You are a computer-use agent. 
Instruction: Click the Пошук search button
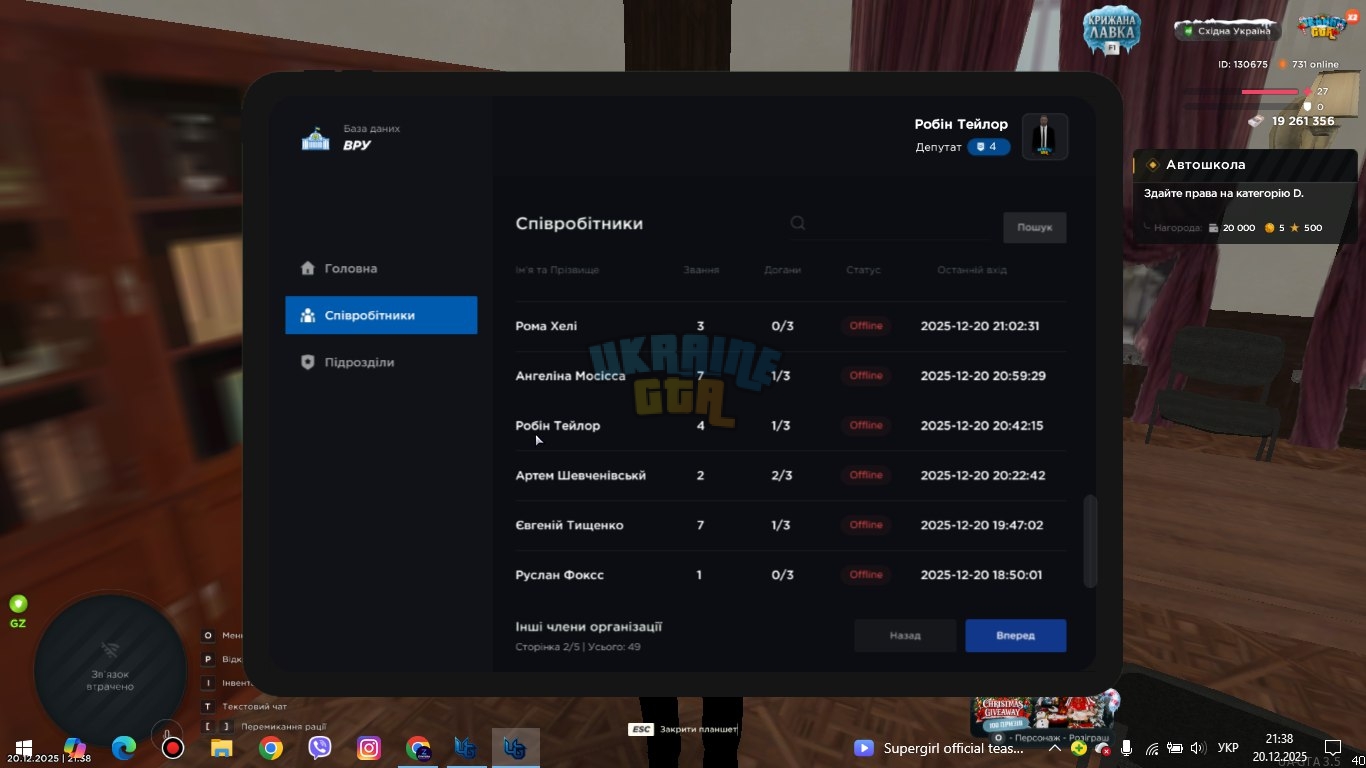[x=1035, y=227]
